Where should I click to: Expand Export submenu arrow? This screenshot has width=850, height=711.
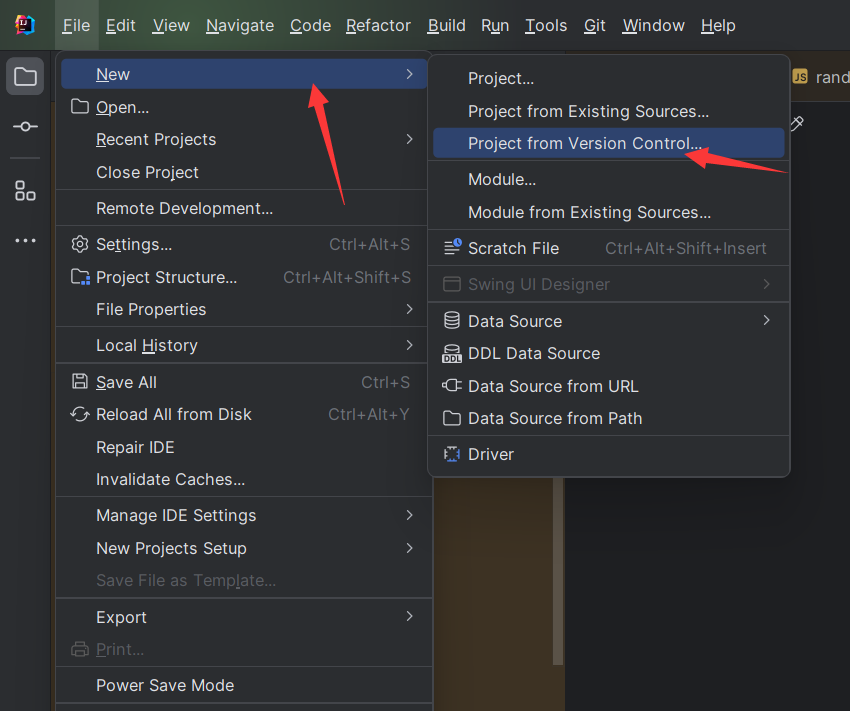pyautogui.click(x=409, y=616)
